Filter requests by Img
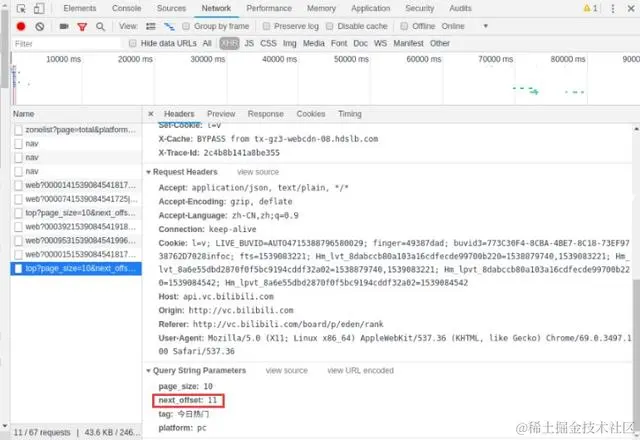 tap(290, 43)
